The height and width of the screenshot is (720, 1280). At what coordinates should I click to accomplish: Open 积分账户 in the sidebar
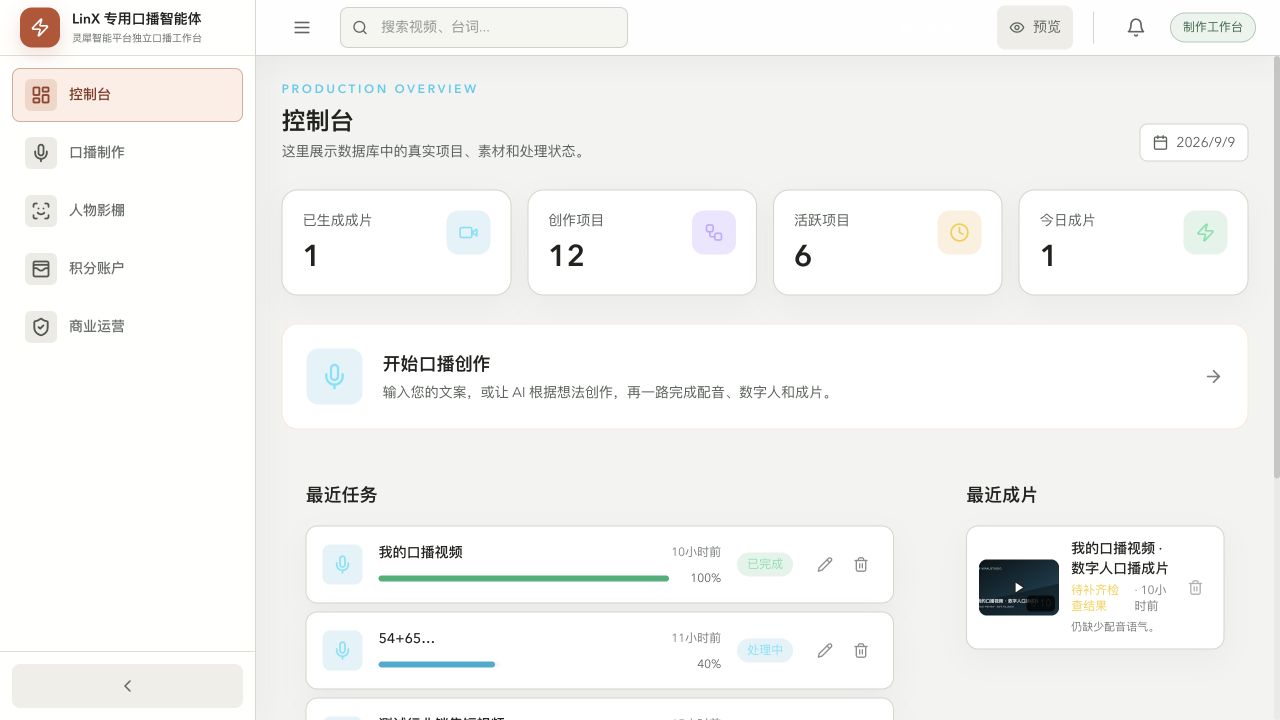[127, 269]
